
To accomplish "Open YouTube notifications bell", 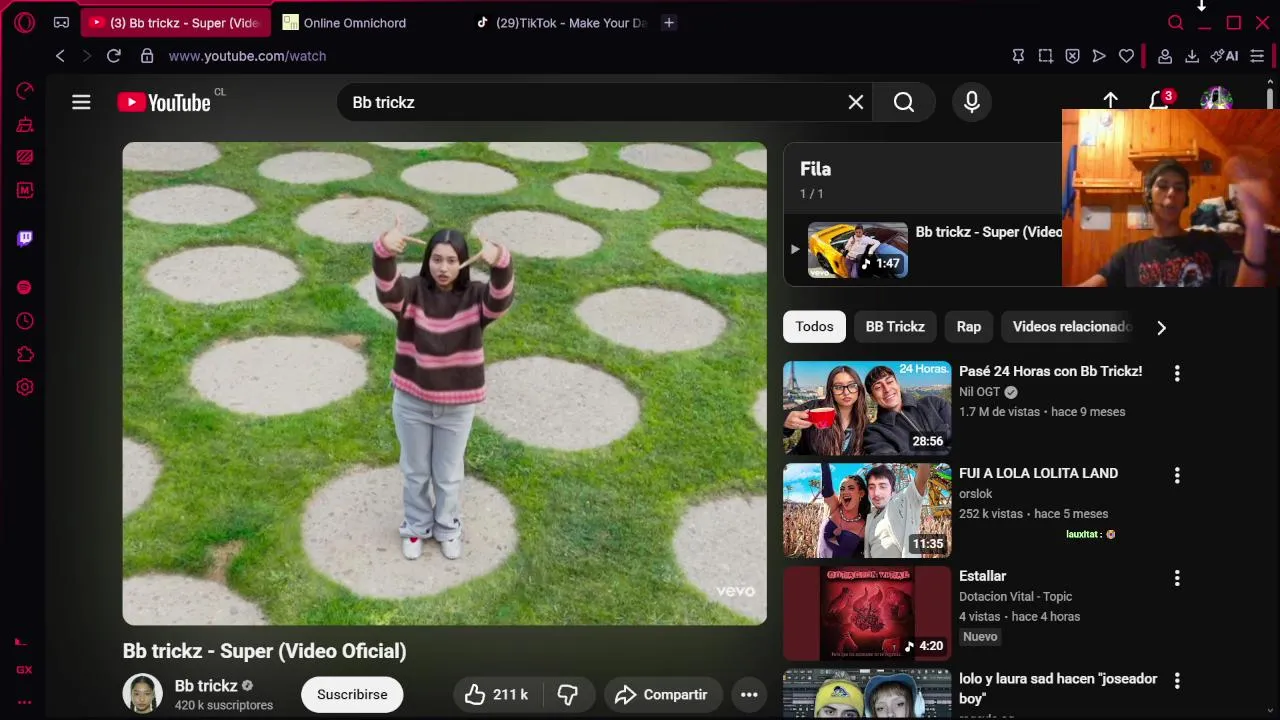I will (1160, 100).
